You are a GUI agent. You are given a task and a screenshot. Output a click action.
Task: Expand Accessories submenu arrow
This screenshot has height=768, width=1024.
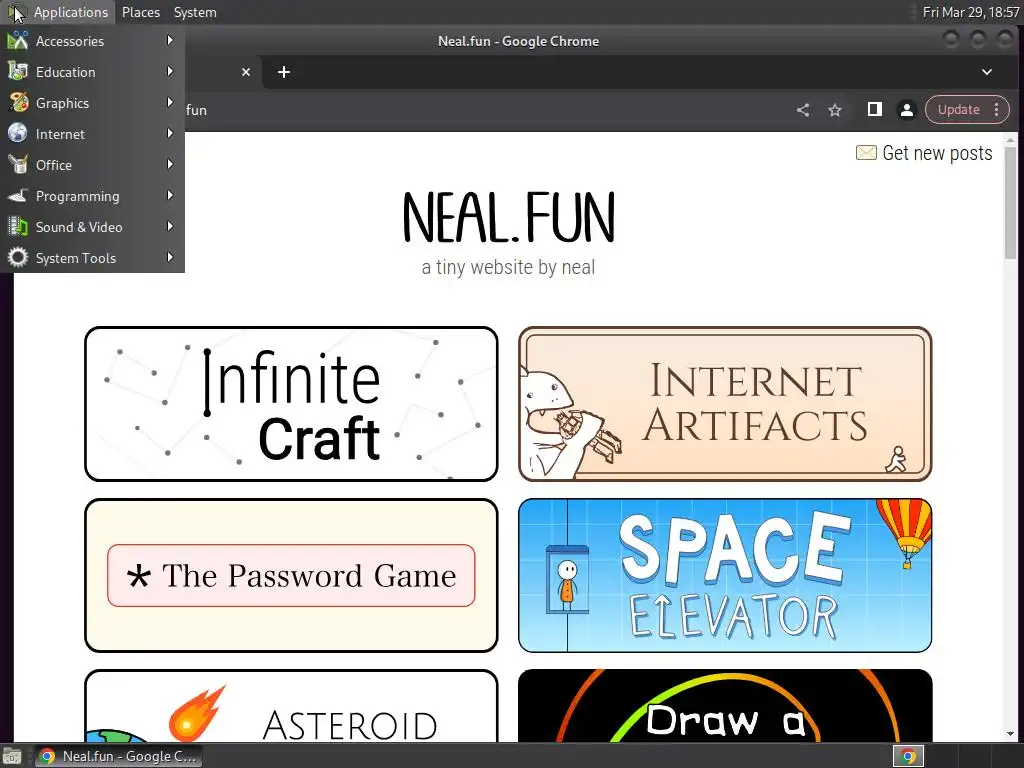(x=170, y=40)
